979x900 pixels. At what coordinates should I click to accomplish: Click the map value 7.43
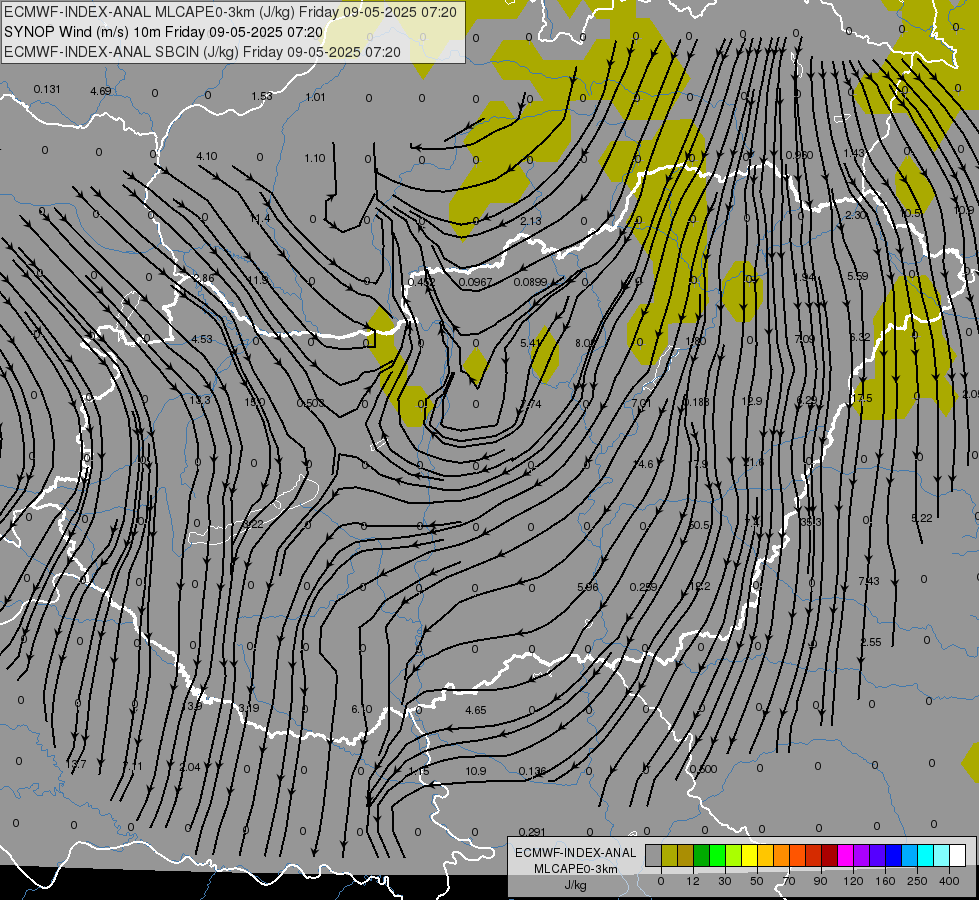click(x=868, y=581)
